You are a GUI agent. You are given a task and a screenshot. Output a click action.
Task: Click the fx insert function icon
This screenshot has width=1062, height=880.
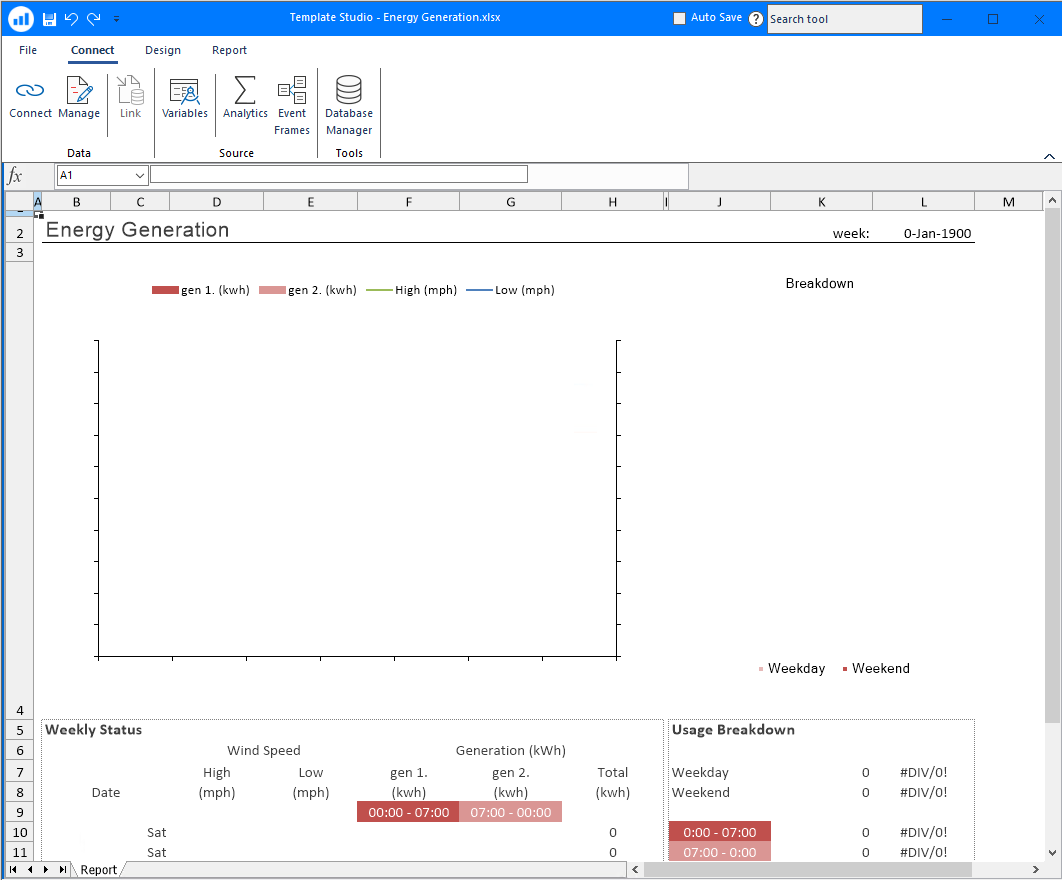click(15, 175)
